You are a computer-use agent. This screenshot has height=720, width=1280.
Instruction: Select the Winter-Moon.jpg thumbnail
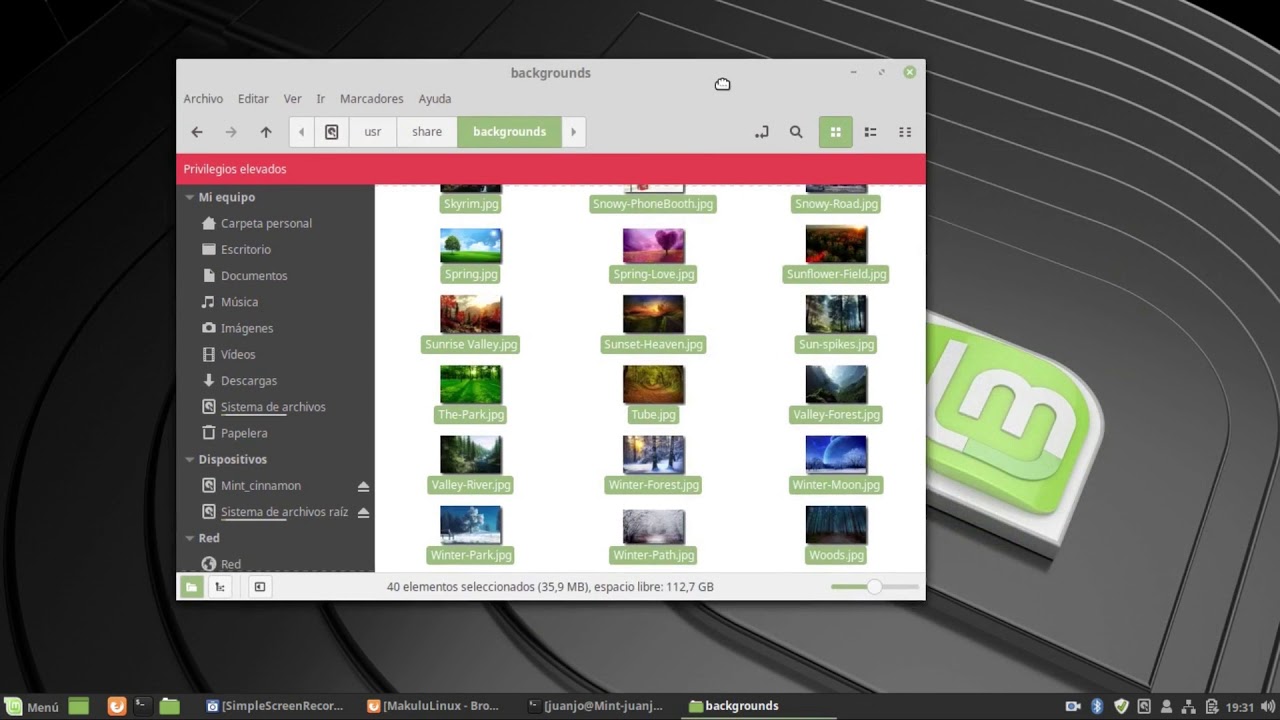click(x=836, y=455)
